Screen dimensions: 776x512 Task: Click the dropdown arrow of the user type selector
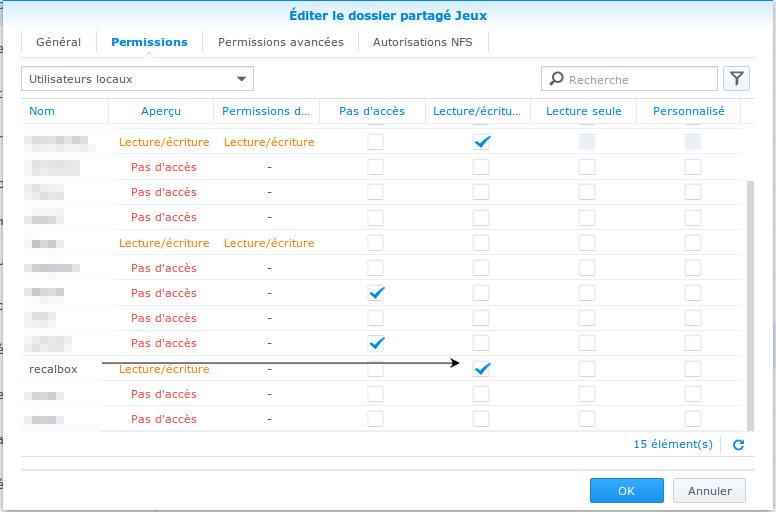[x=241, y=79]
